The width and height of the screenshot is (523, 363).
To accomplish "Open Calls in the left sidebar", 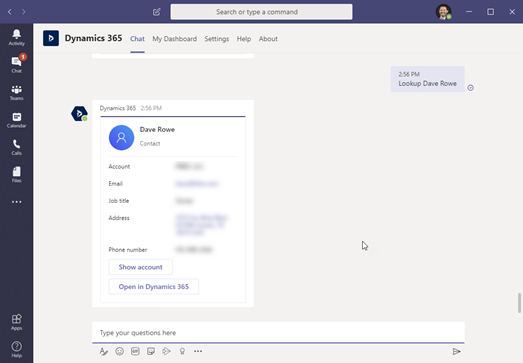I will coord(16,147).
